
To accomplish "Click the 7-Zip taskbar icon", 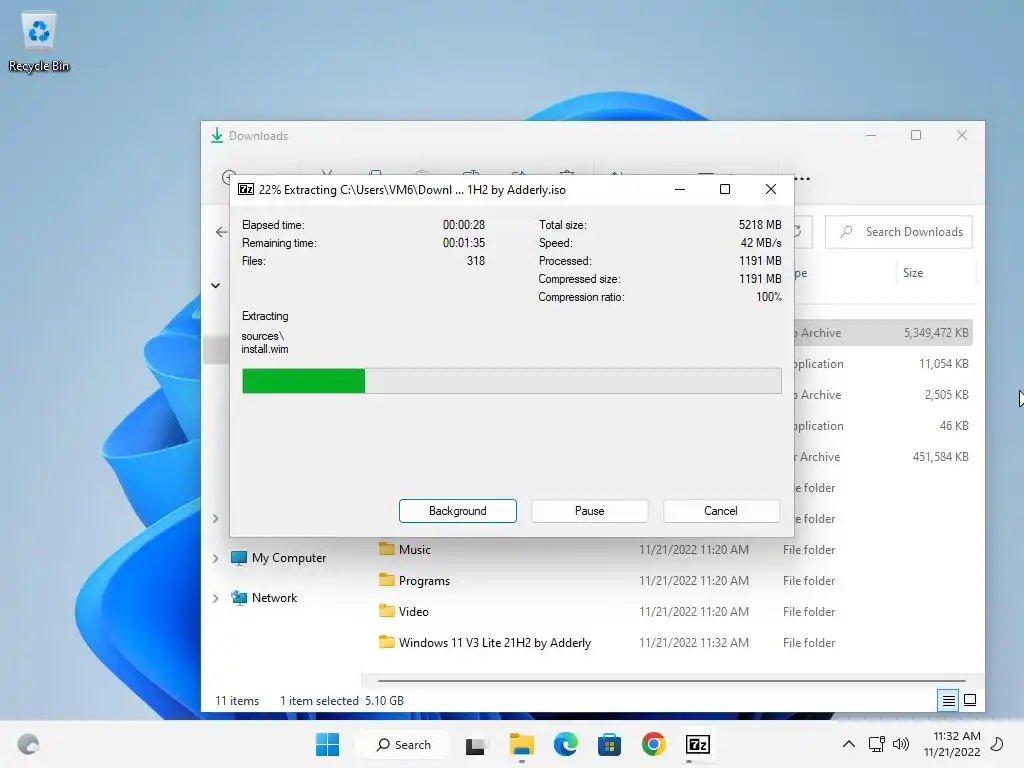I will (x=697, y=744).
